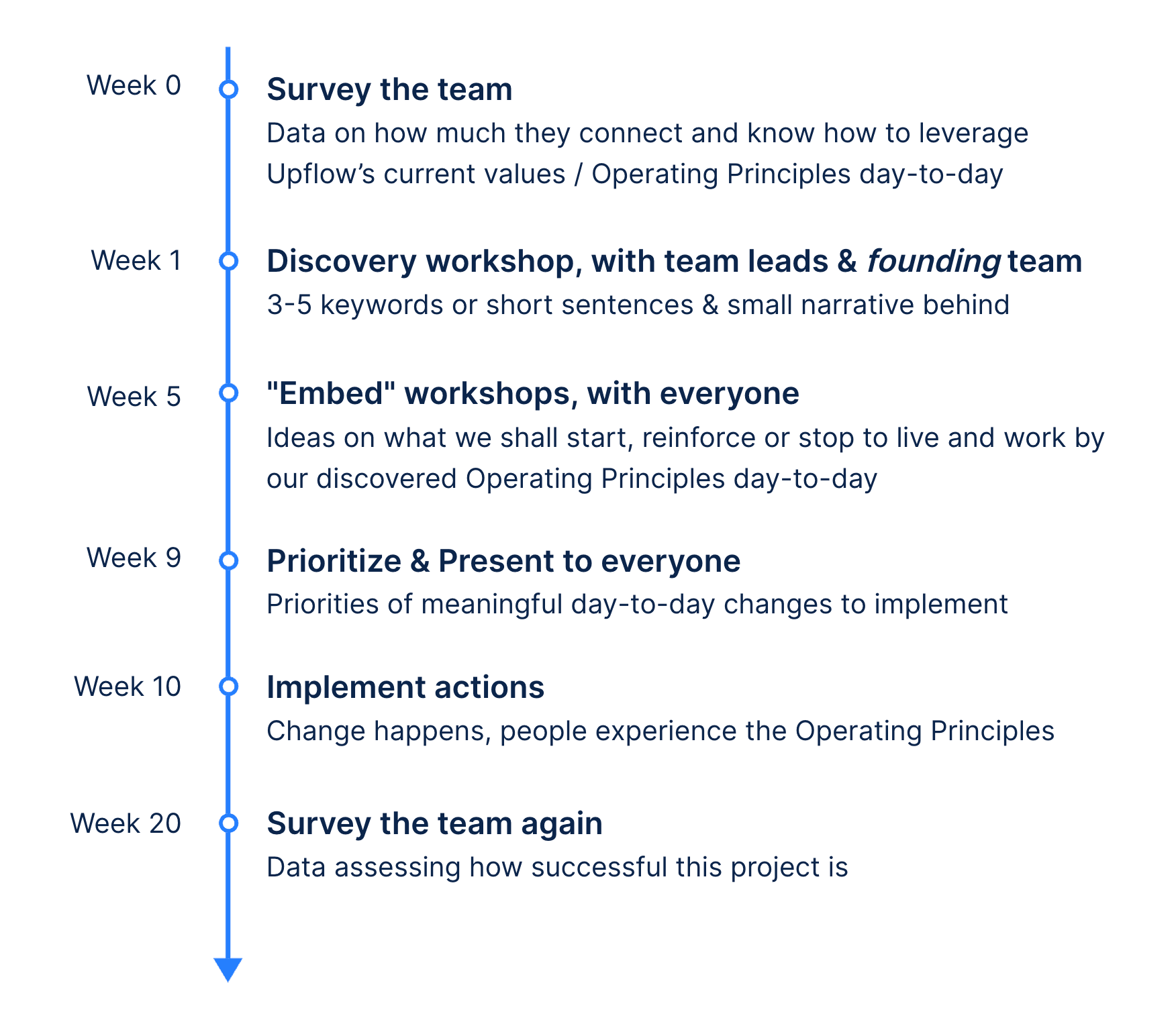Image resolution: width=1176 pixels, height=1016 pixels.
Task: Click the "Survey the team again" heading
Action: point(434,823)
